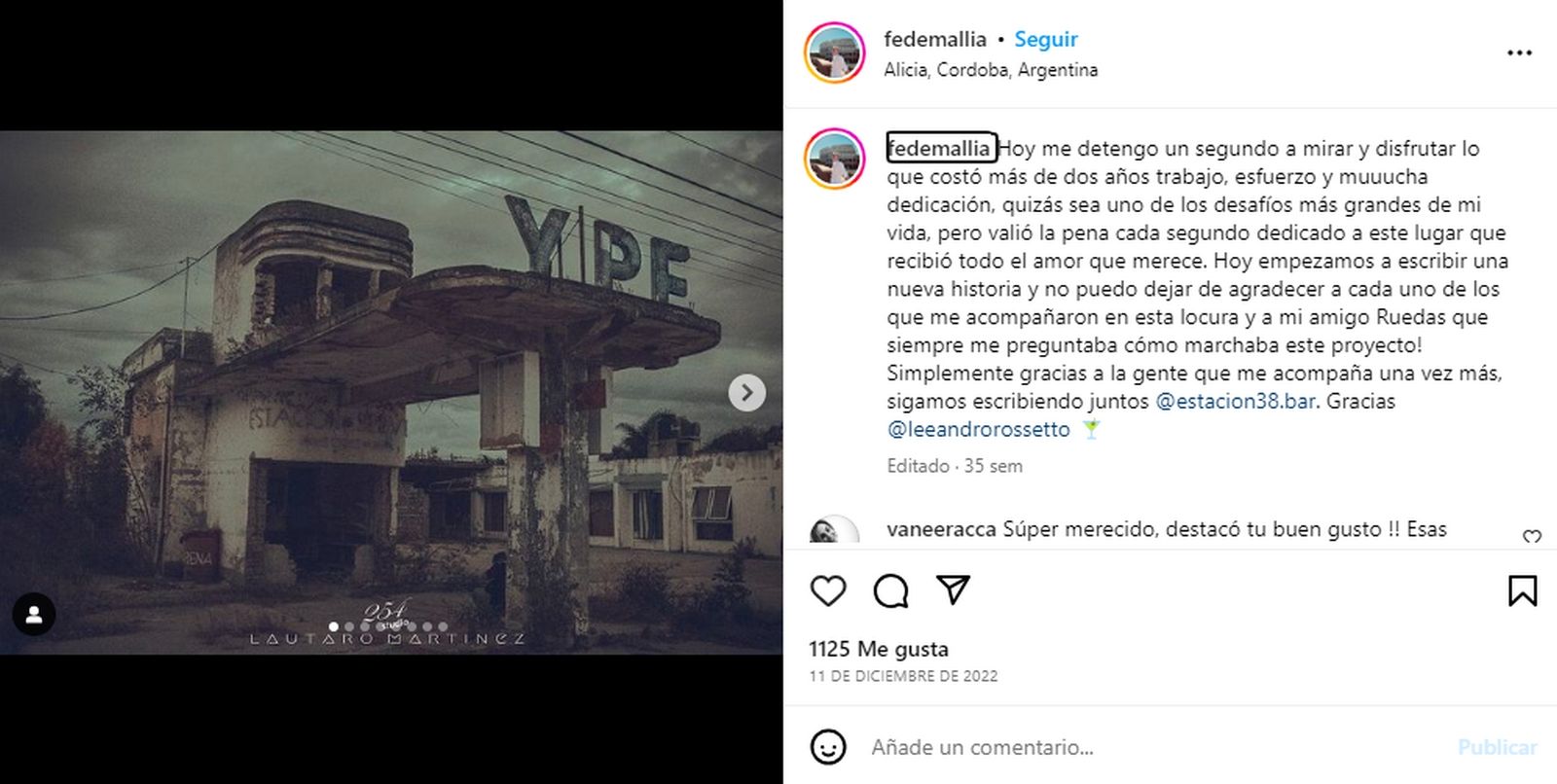Focus the Añade un comentario field
The height and width of the screenshot is (784, 1557).
[1148, 747]
